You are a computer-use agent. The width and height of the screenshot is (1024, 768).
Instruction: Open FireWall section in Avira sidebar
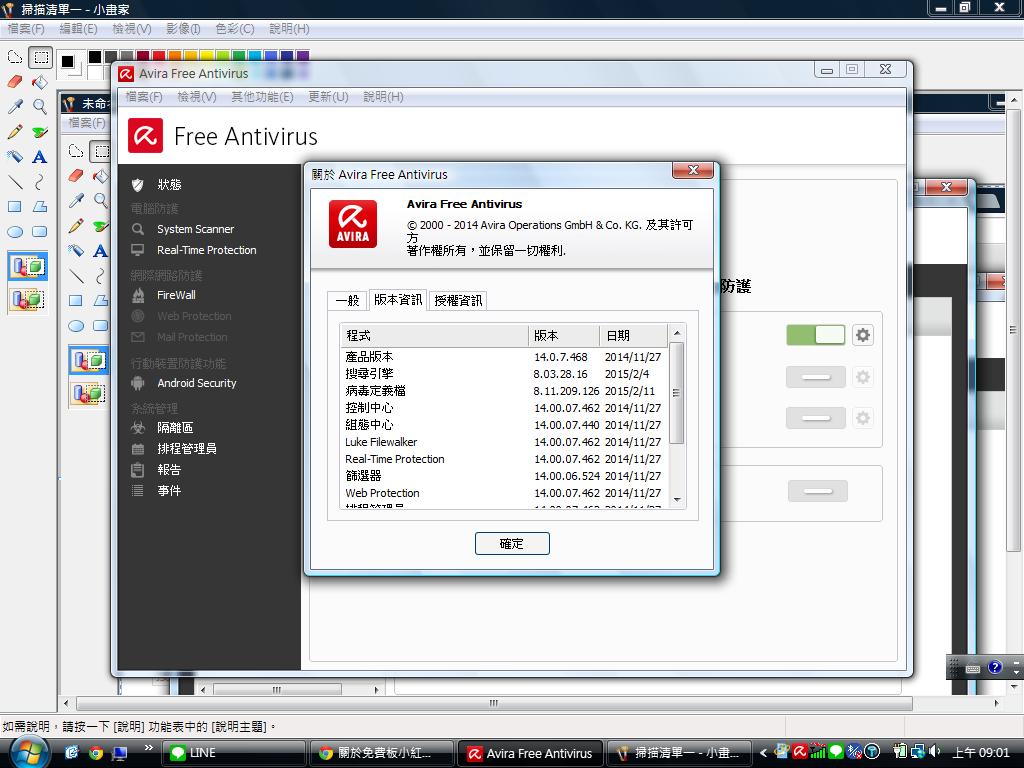176,295
